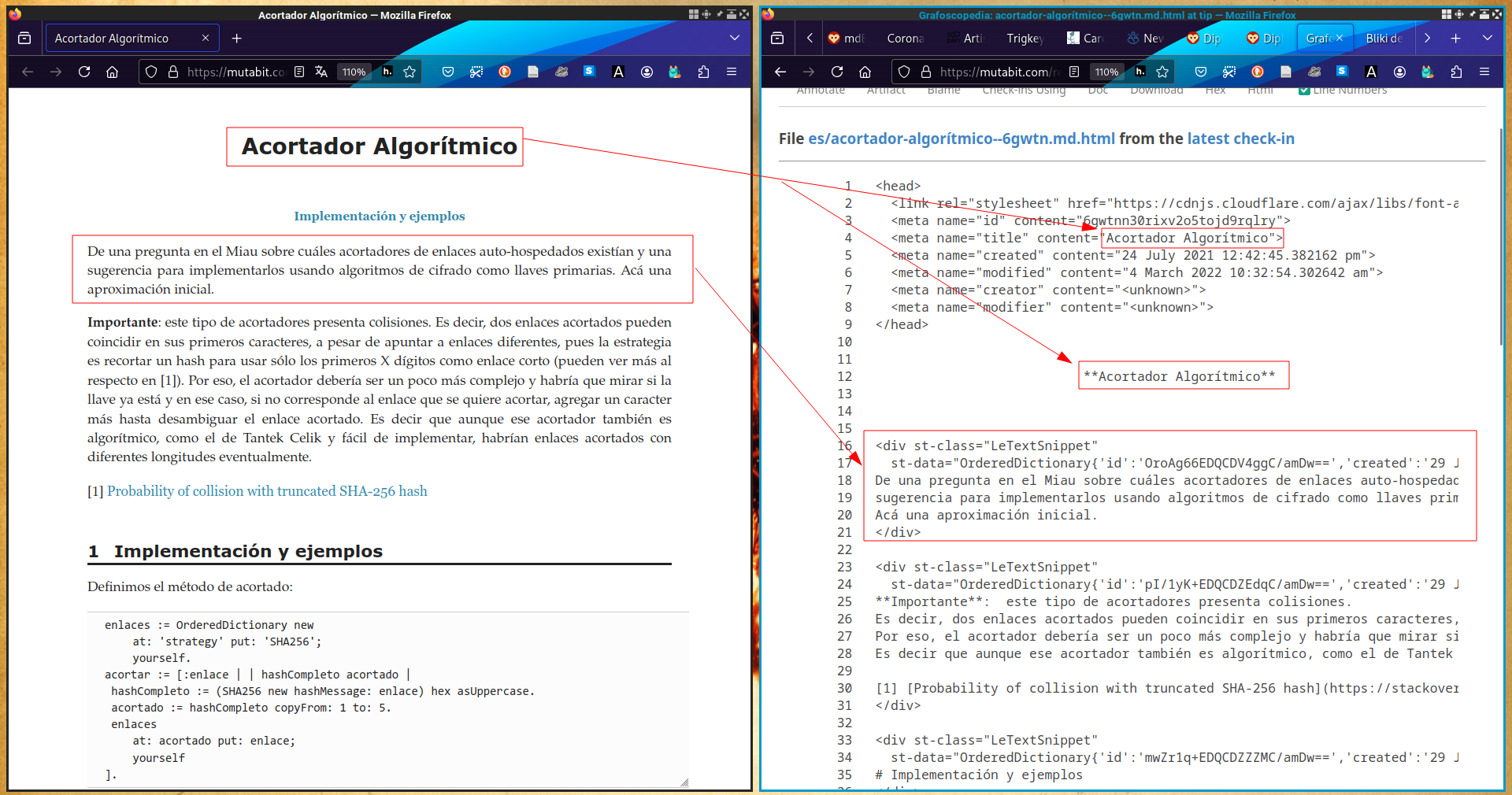Open the DuckDuckGo extension in the left window
1512x795 pixels.
505,72
